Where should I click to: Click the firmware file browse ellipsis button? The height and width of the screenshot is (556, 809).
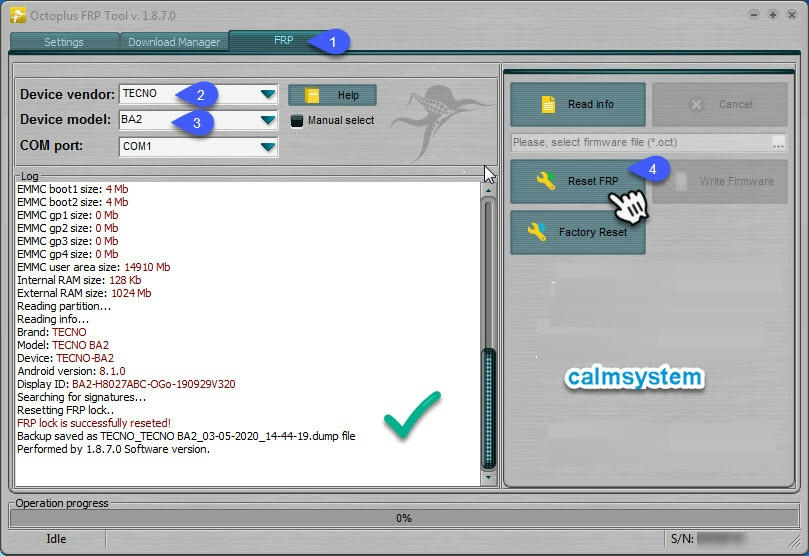tap(778, 143)
